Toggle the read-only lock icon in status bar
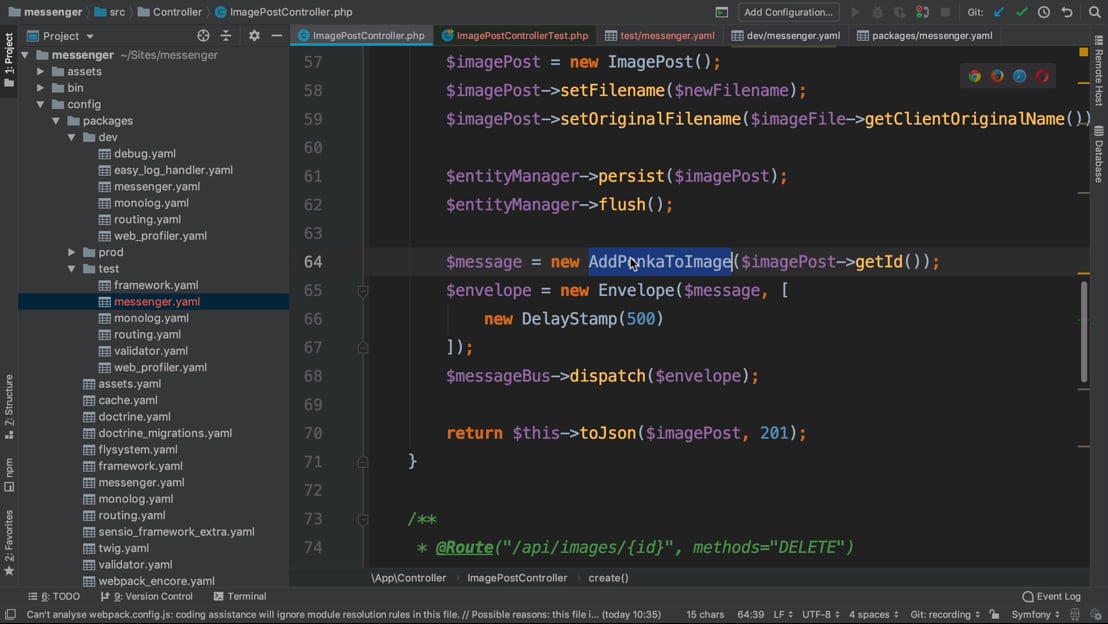This screenshot has width=1108, height=624. point(994,614)
